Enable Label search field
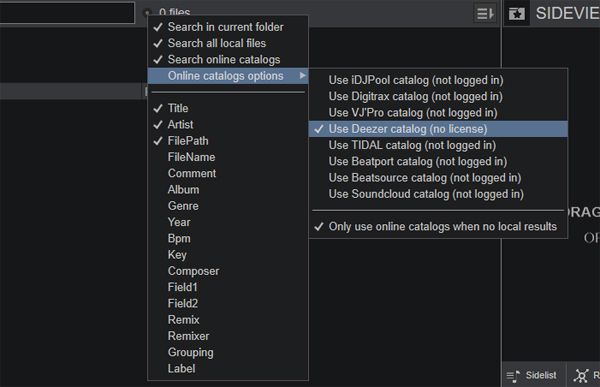The image size is (600, 387). click(228, 369)
